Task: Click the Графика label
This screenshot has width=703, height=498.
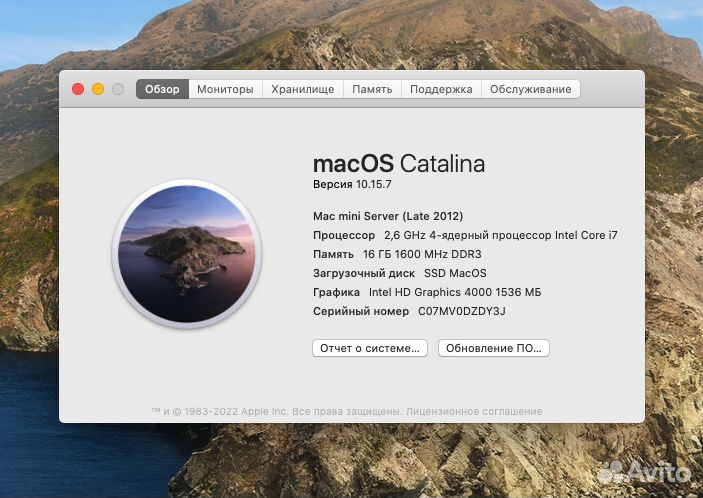Action: (x=336, y=293)
